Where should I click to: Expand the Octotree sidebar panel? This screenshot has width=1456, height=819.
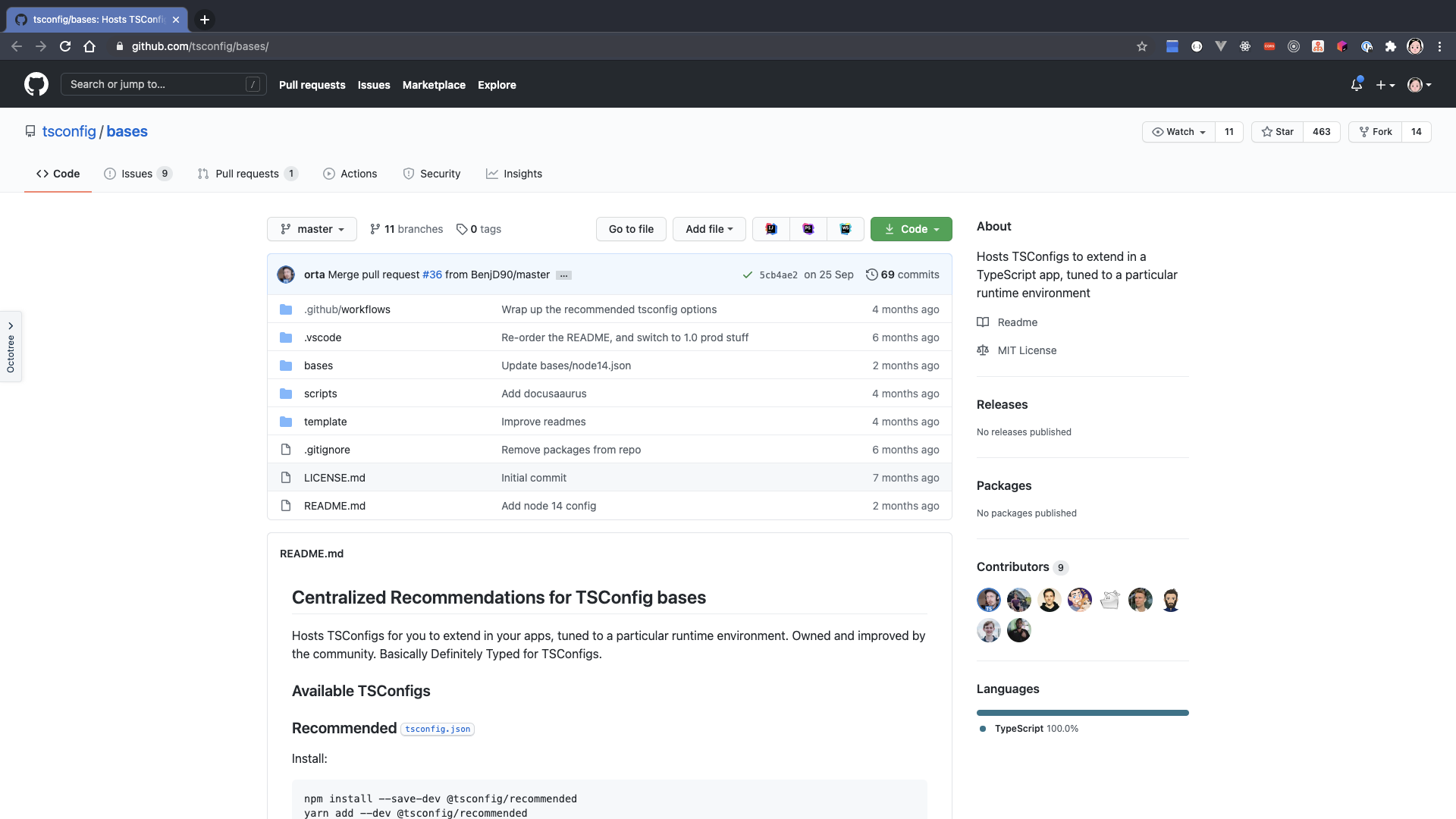(x=11, y=346)
